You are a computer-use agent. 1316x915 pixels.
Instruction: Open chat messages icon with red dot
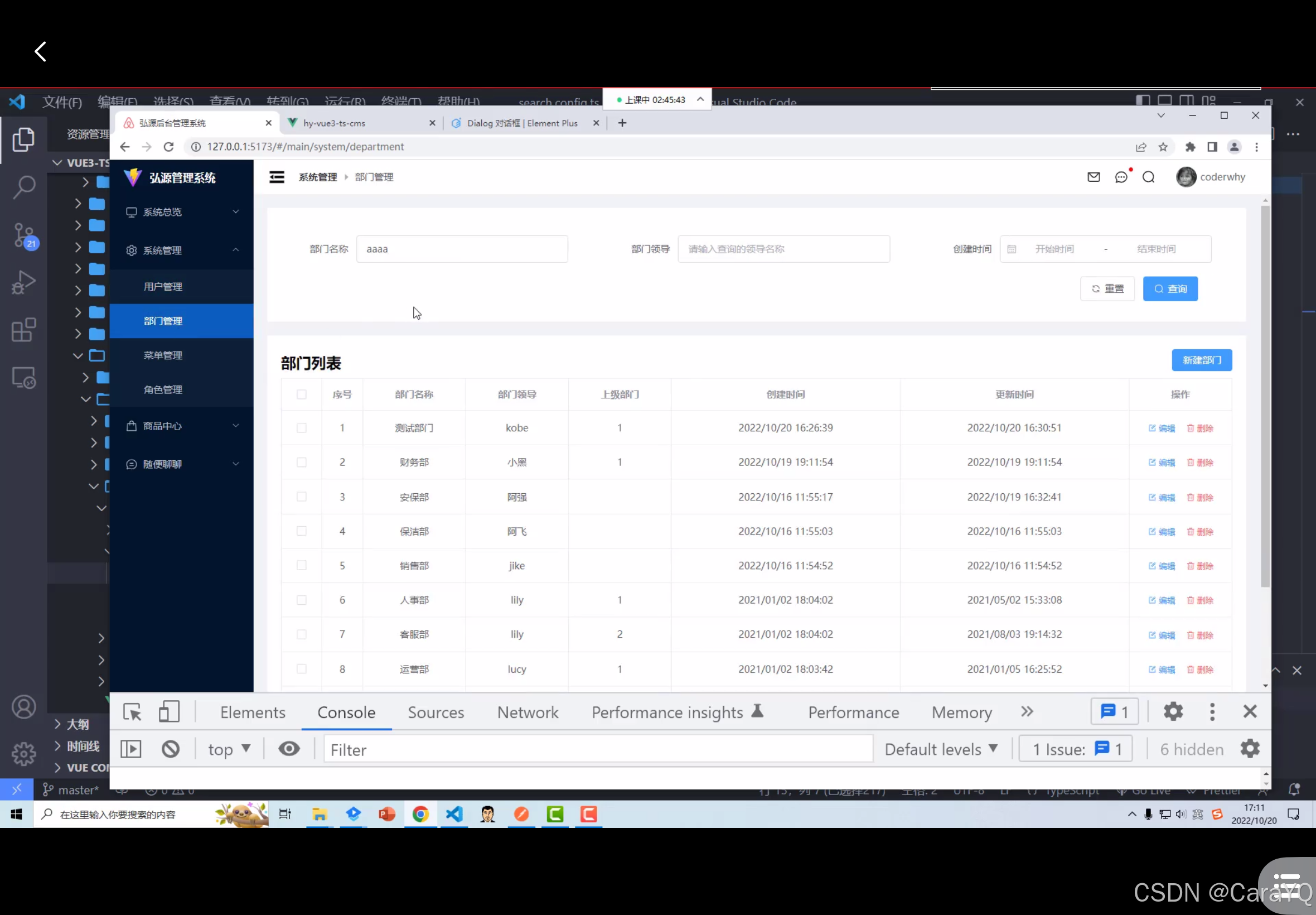point(1121,177)
